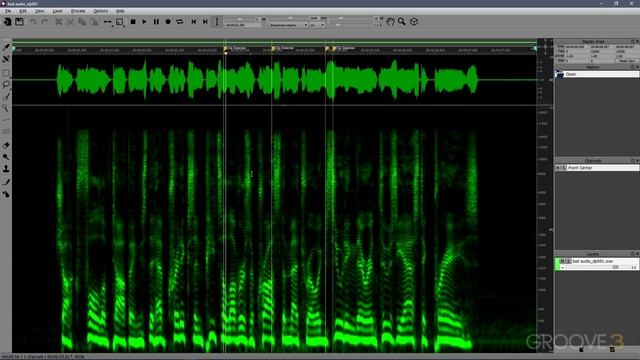Select the magnifier zoom tool

[x=402, y=22]
